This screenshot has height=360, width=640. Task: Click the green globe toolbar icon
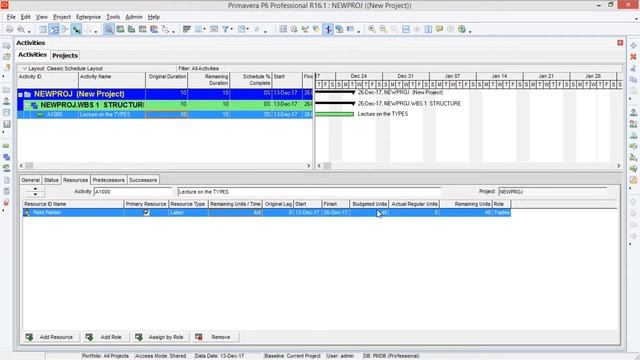tap(462, 29)
